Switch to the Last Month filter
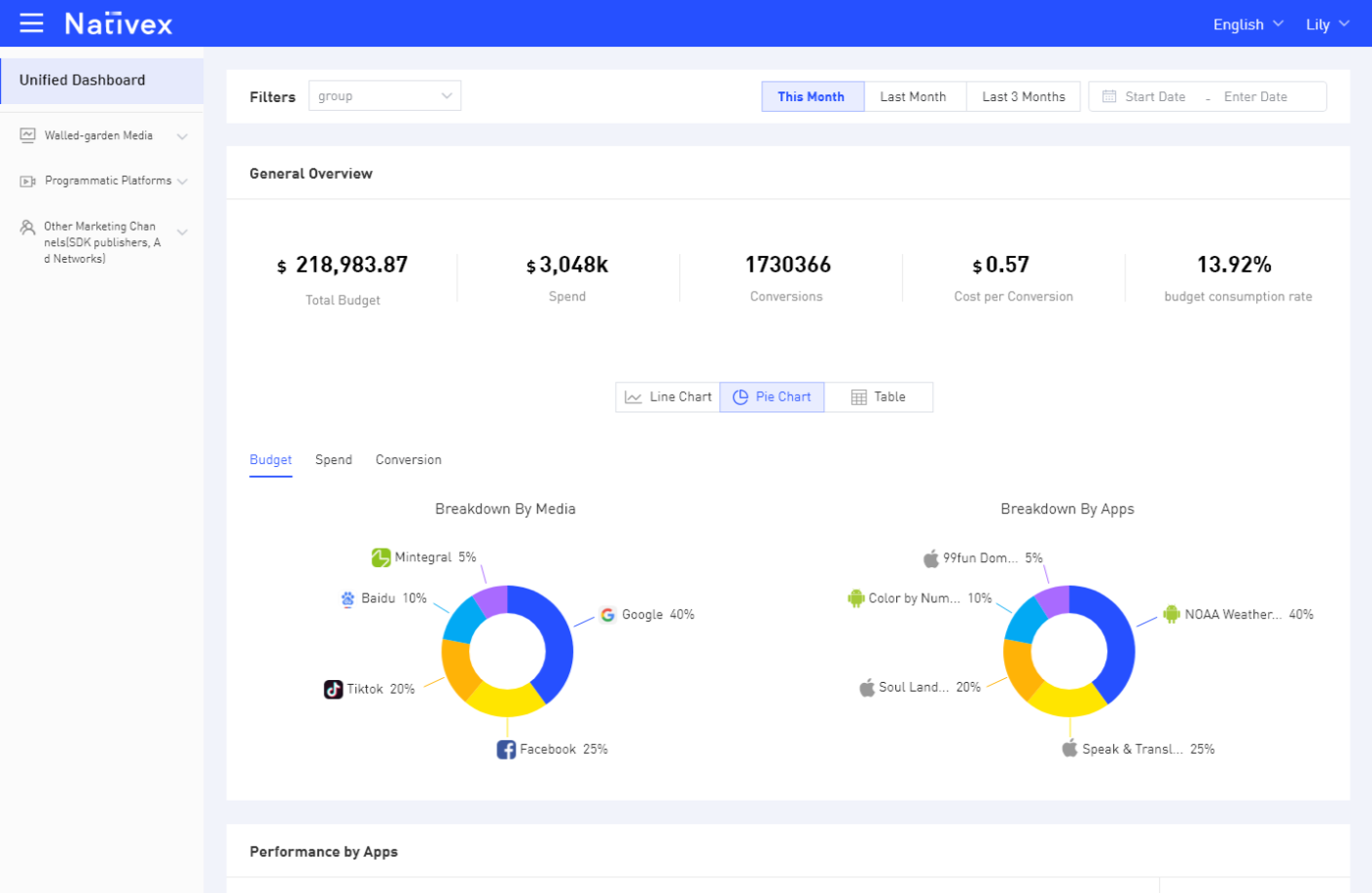 coord(914,96)
